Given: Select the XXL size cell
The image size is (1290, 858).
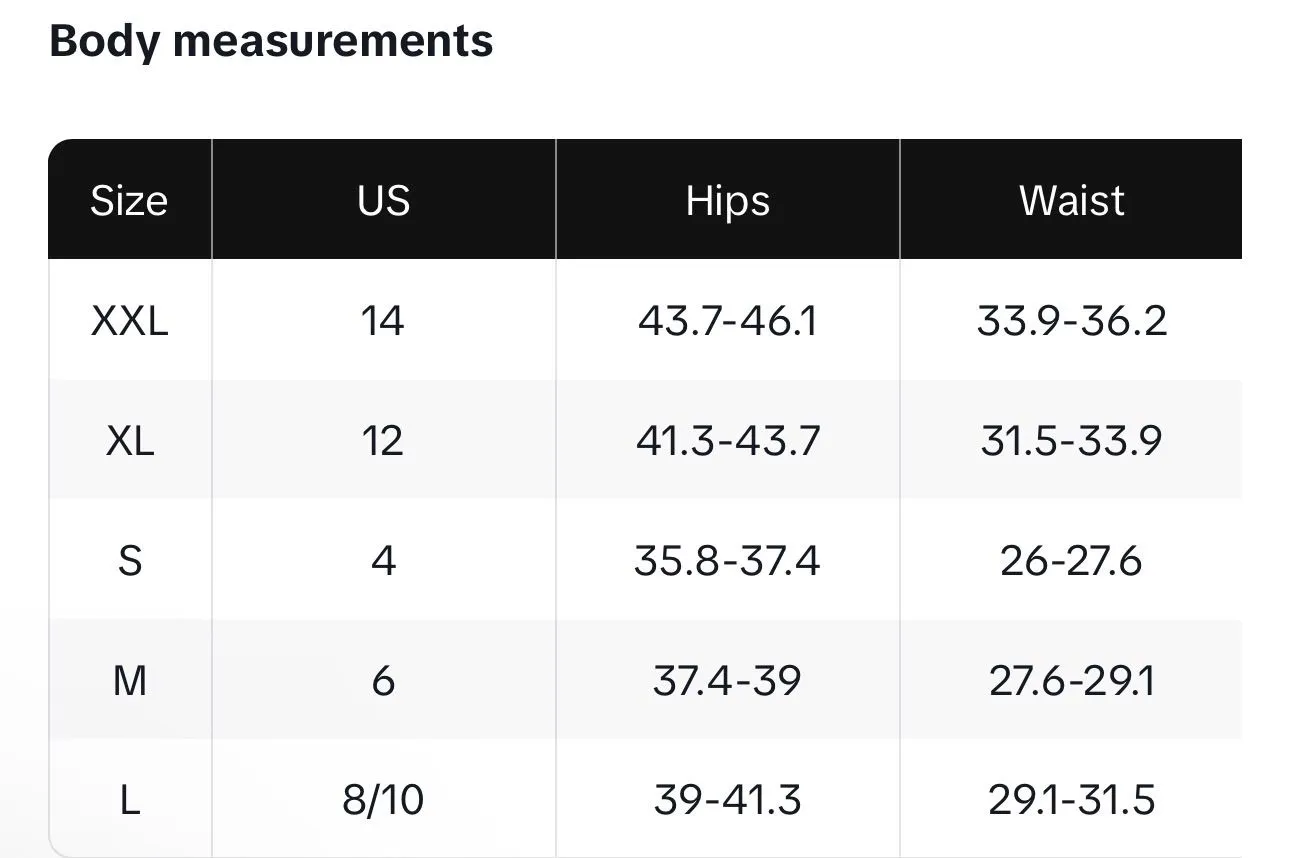Looking at the screenshot, I should (x=130, y=320).
